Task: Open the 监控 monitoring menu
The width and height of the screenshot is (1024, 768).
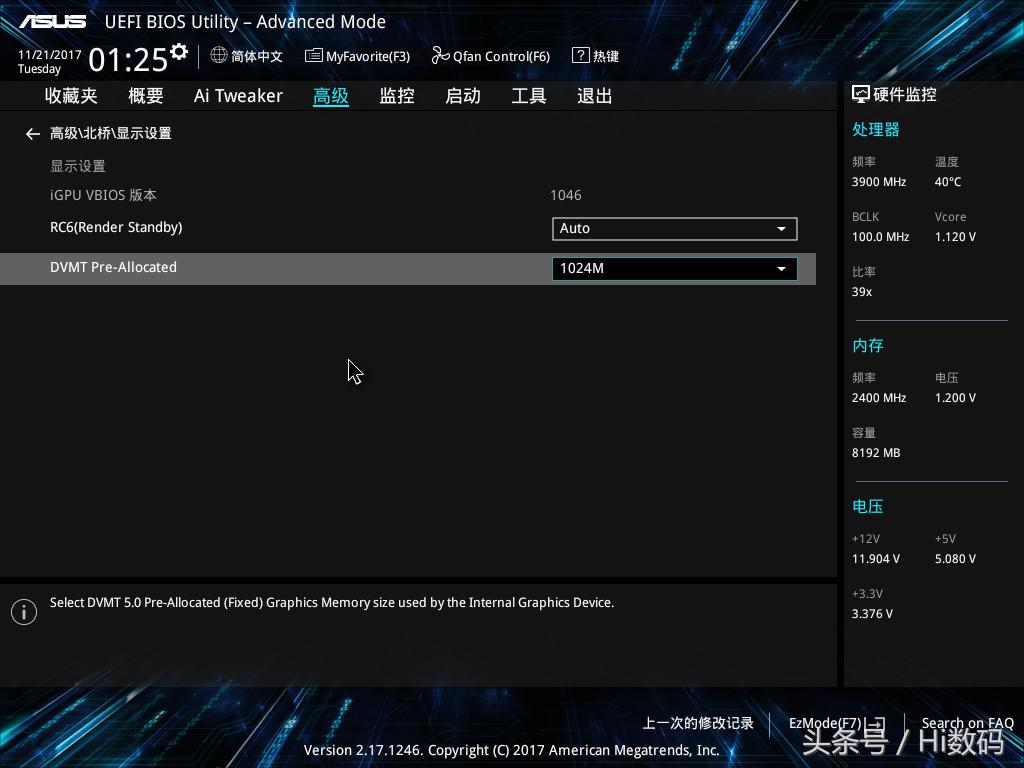Action: coord(396,95)
